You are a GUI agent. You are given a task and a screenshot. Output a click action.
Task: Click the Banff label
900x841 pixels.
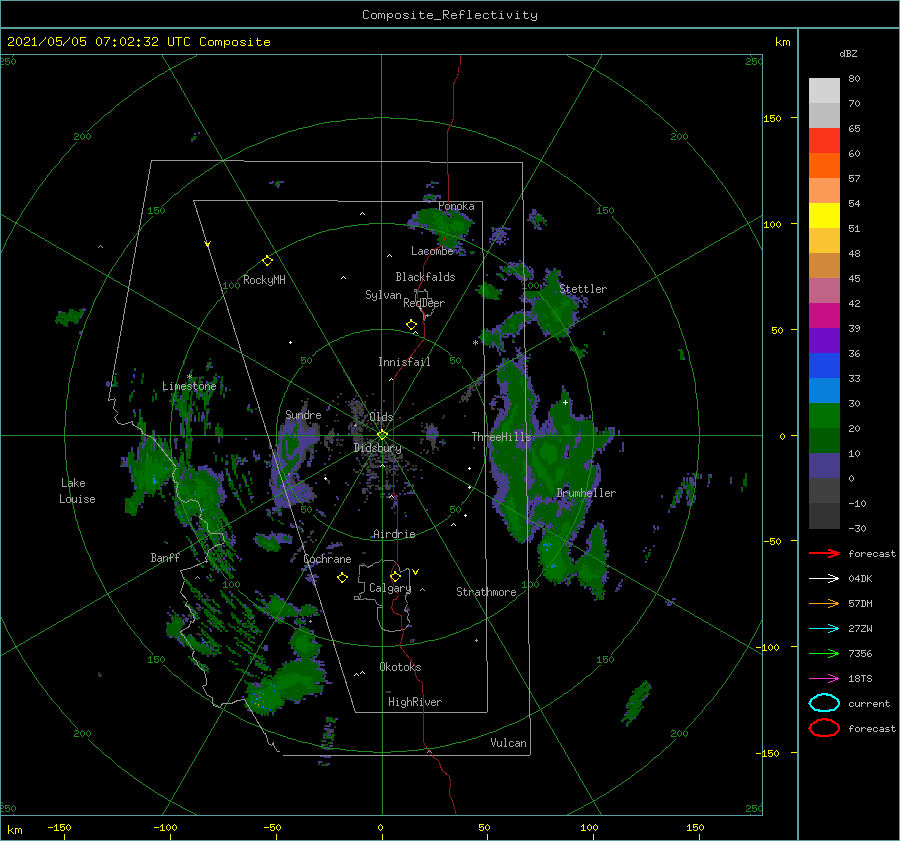click(x=165, y=557)
